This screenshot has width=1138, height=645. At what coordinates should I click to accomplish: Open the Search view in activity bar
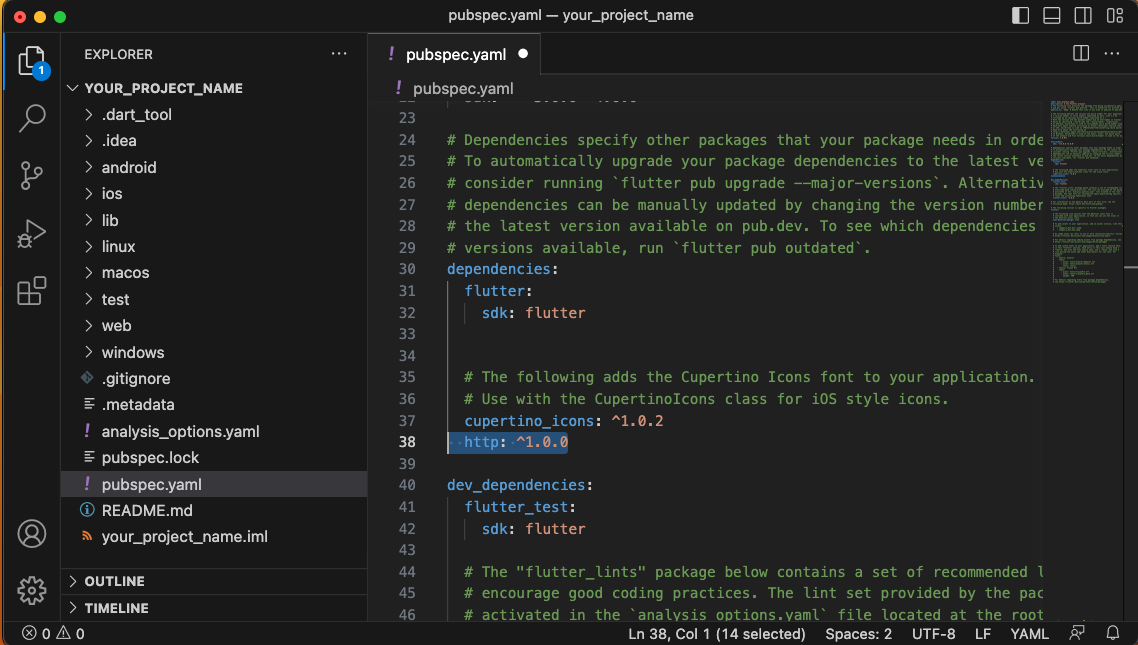click(32, 118)
